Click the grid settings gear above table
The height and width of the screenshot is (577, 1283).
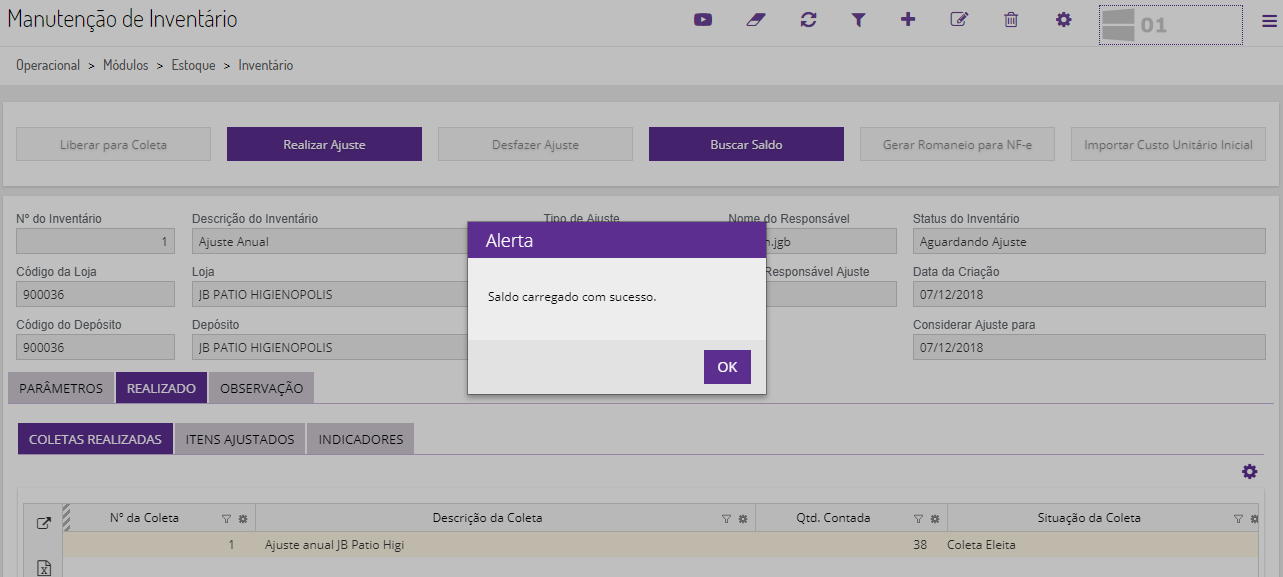[1249, 471]
